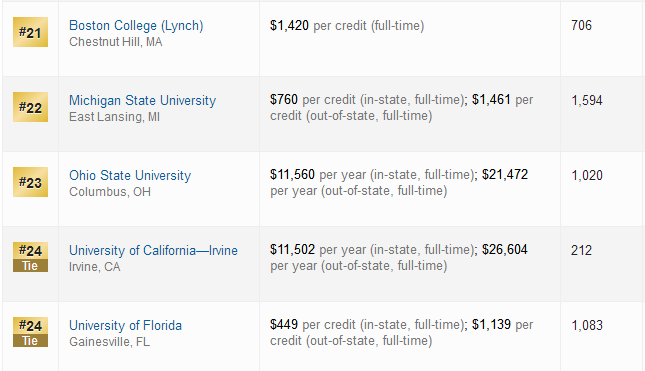
Task: Open University of California—Irvine link
Action: [153, 250]
